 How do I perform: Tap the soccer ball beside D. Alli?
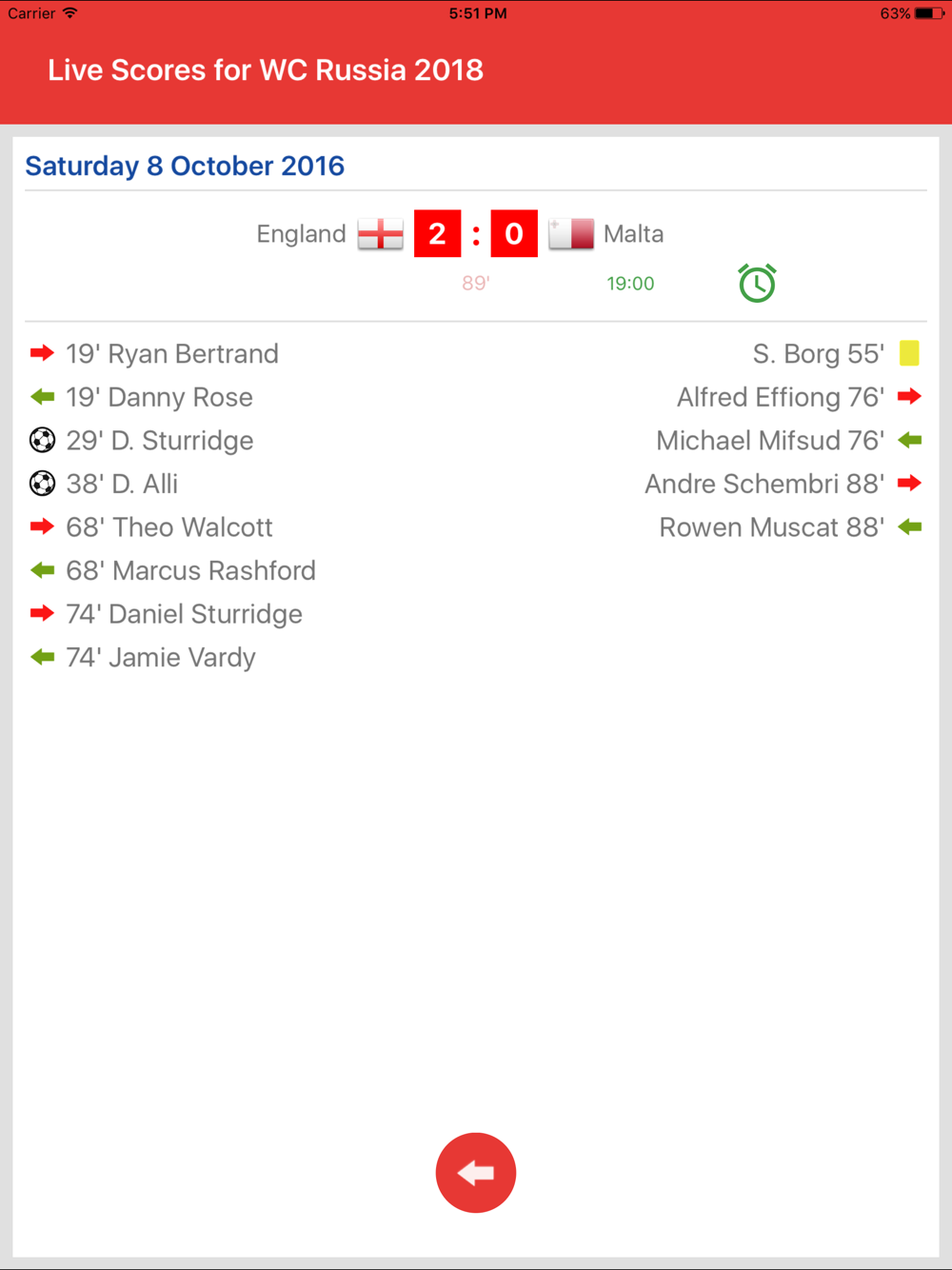point(42,484)
